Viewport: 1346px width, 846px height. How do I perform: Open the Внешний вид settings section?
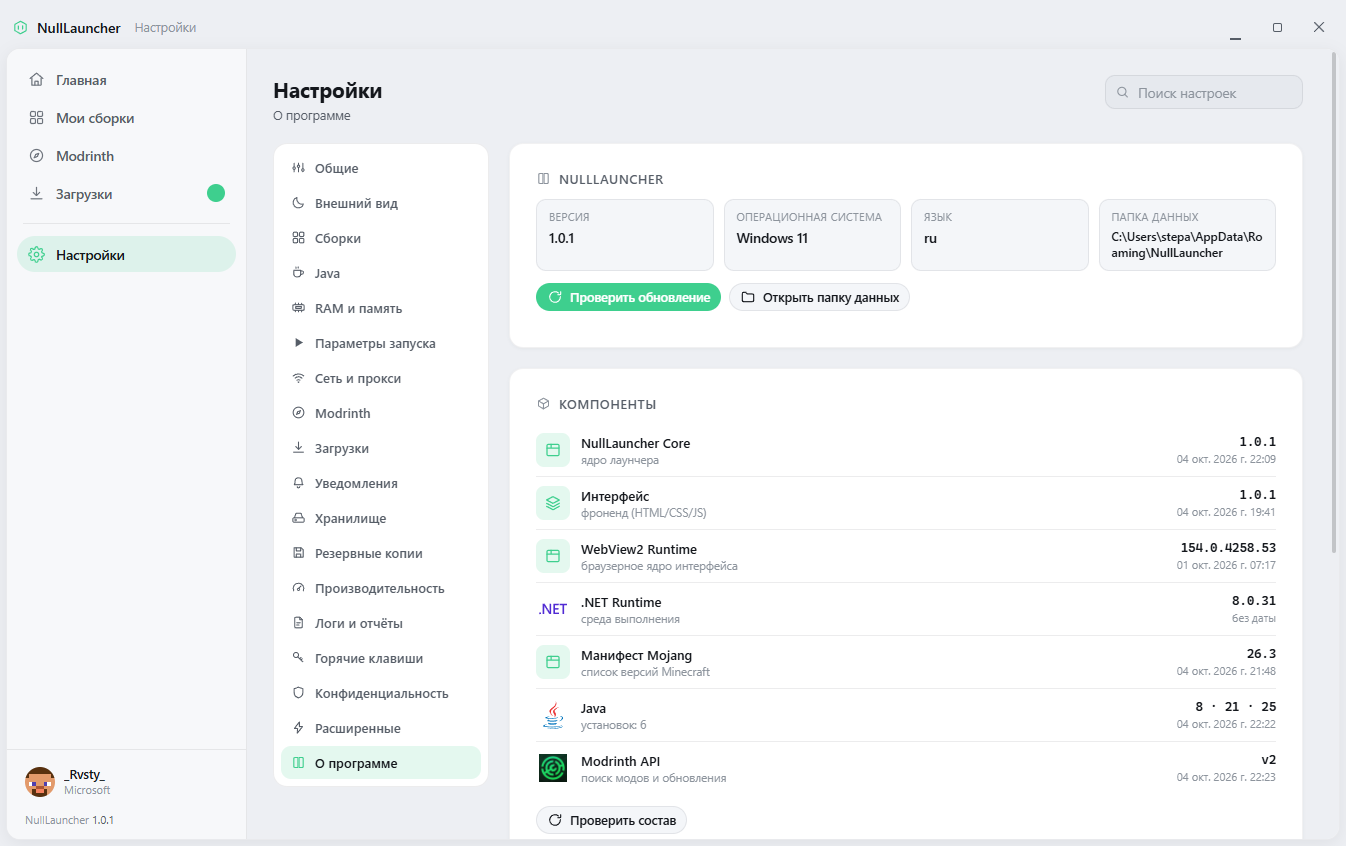[x=381, y=204]
